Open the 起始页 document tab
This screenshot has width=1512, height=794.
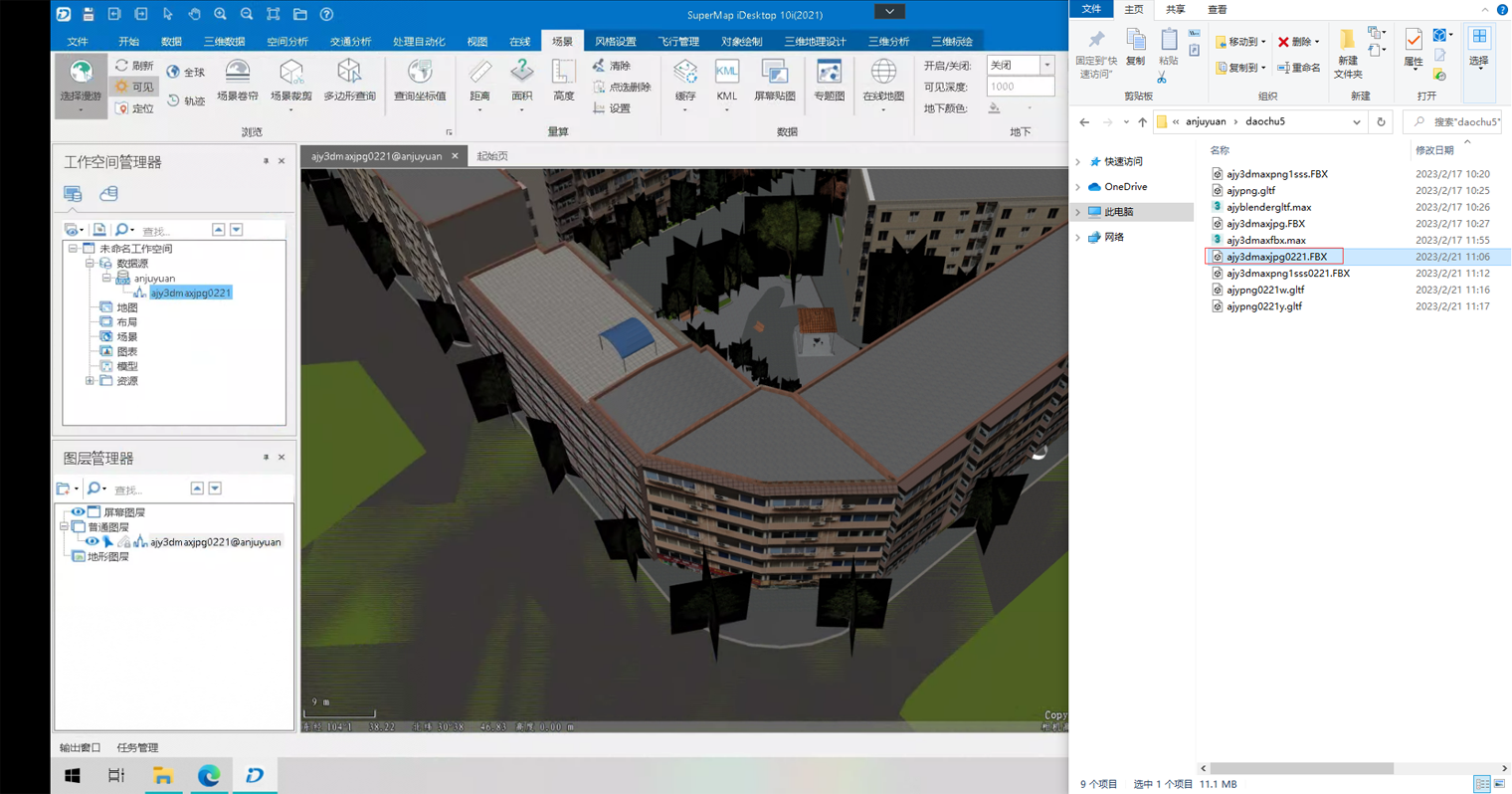[492, 156]
